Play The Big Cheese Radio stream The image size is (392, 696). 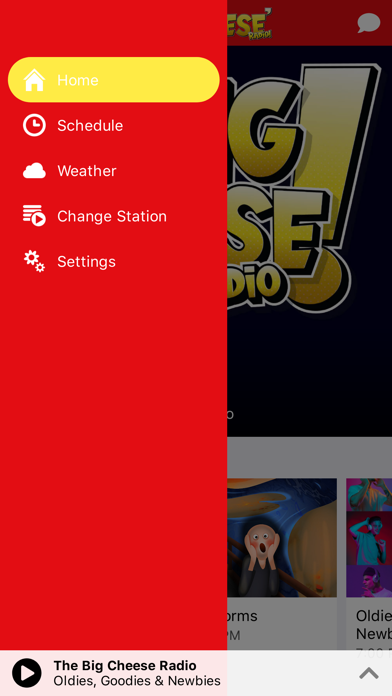click(27, 673)
